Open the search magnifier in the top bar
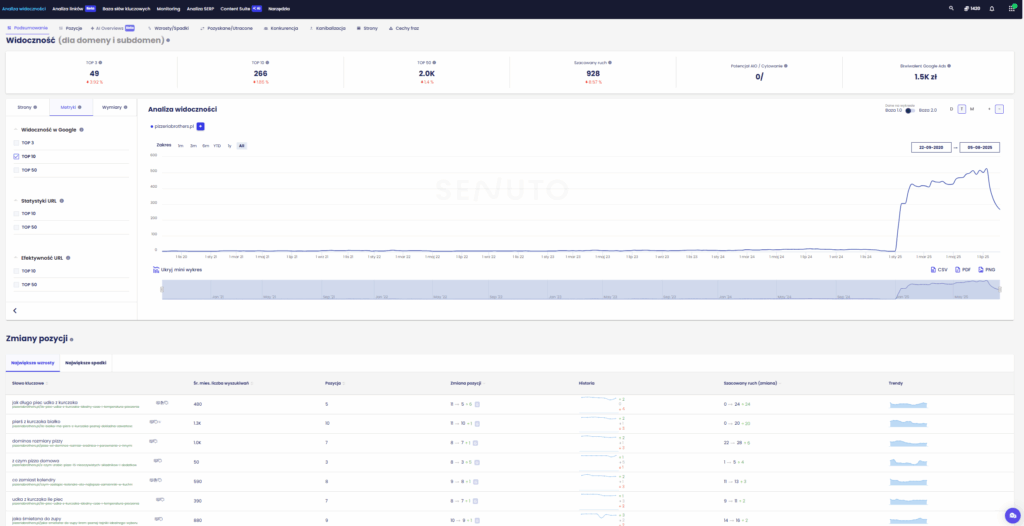Viewport: 1024px width, 526px height. [x=951, y=8]
